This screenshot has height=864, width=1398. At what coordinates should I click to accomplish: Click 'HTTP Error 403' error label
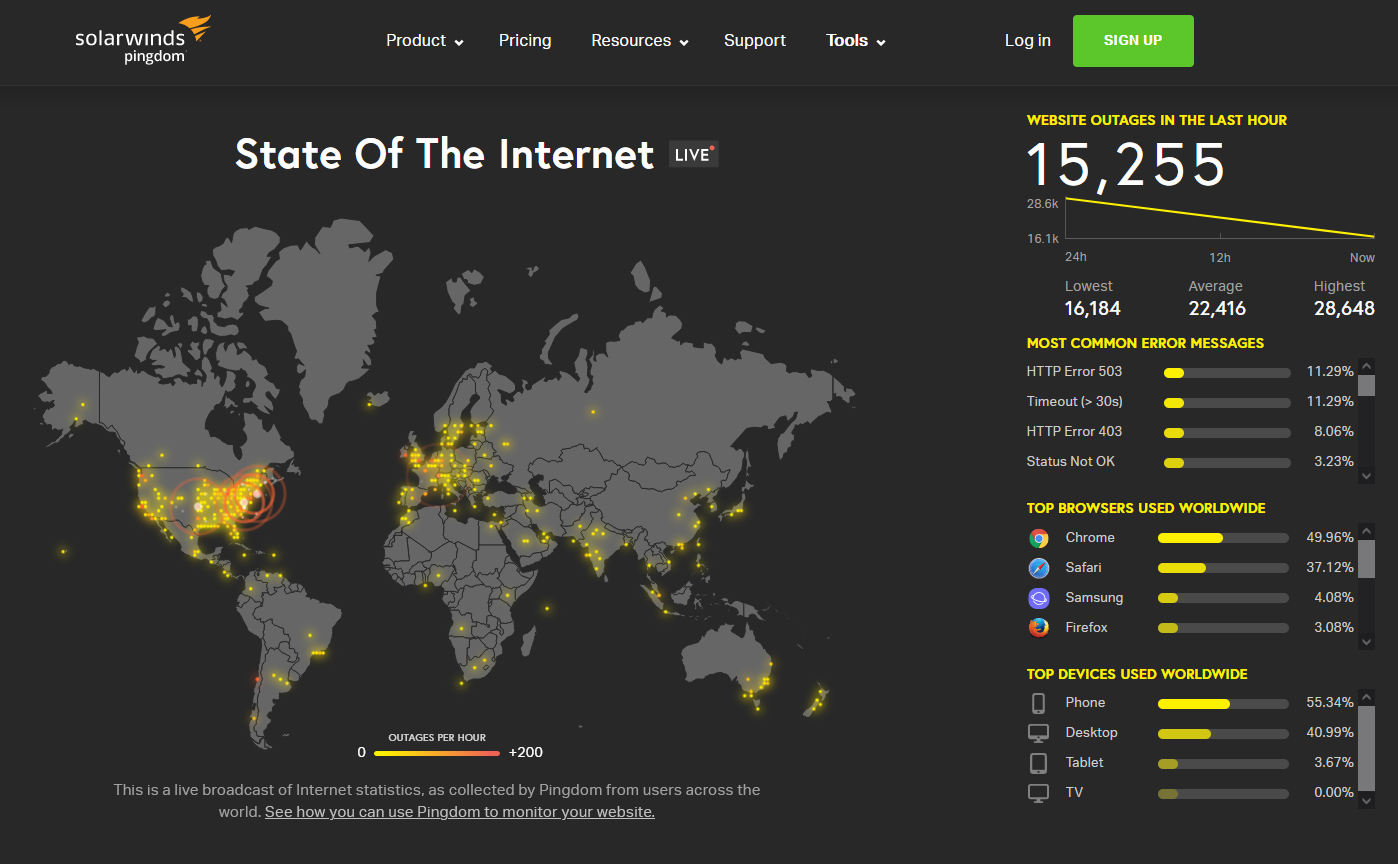click(x=1074, y=432)
